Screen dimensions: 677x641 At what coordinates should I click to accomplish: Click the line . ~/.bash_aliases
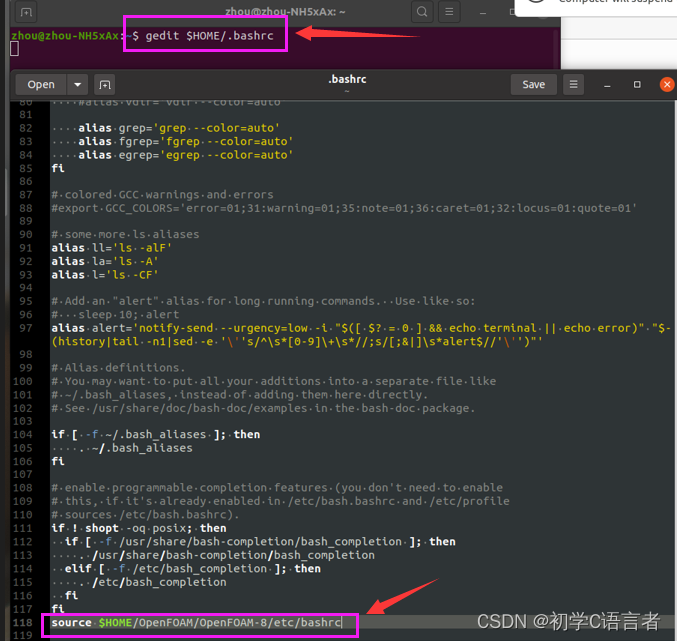point(136,448)
